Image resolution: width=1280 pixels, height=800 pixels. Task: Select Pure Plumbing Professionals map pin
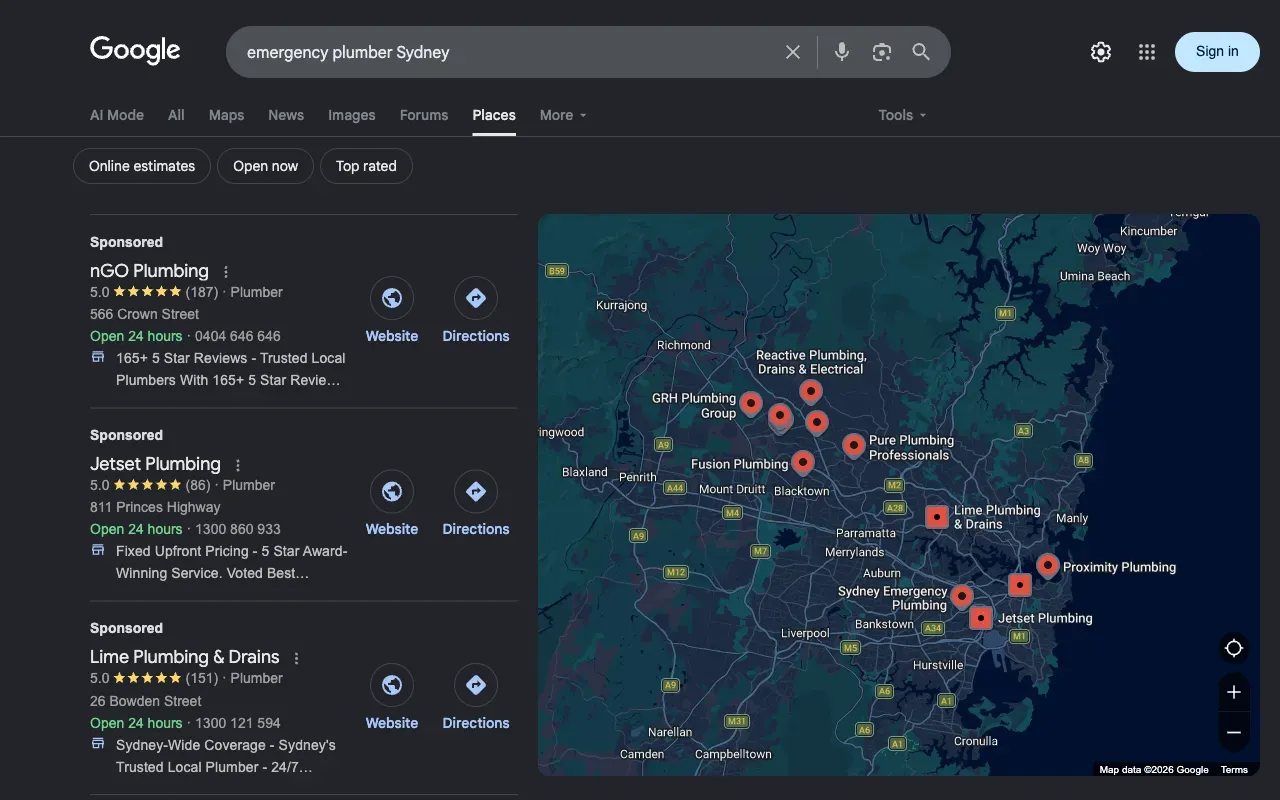853,446
